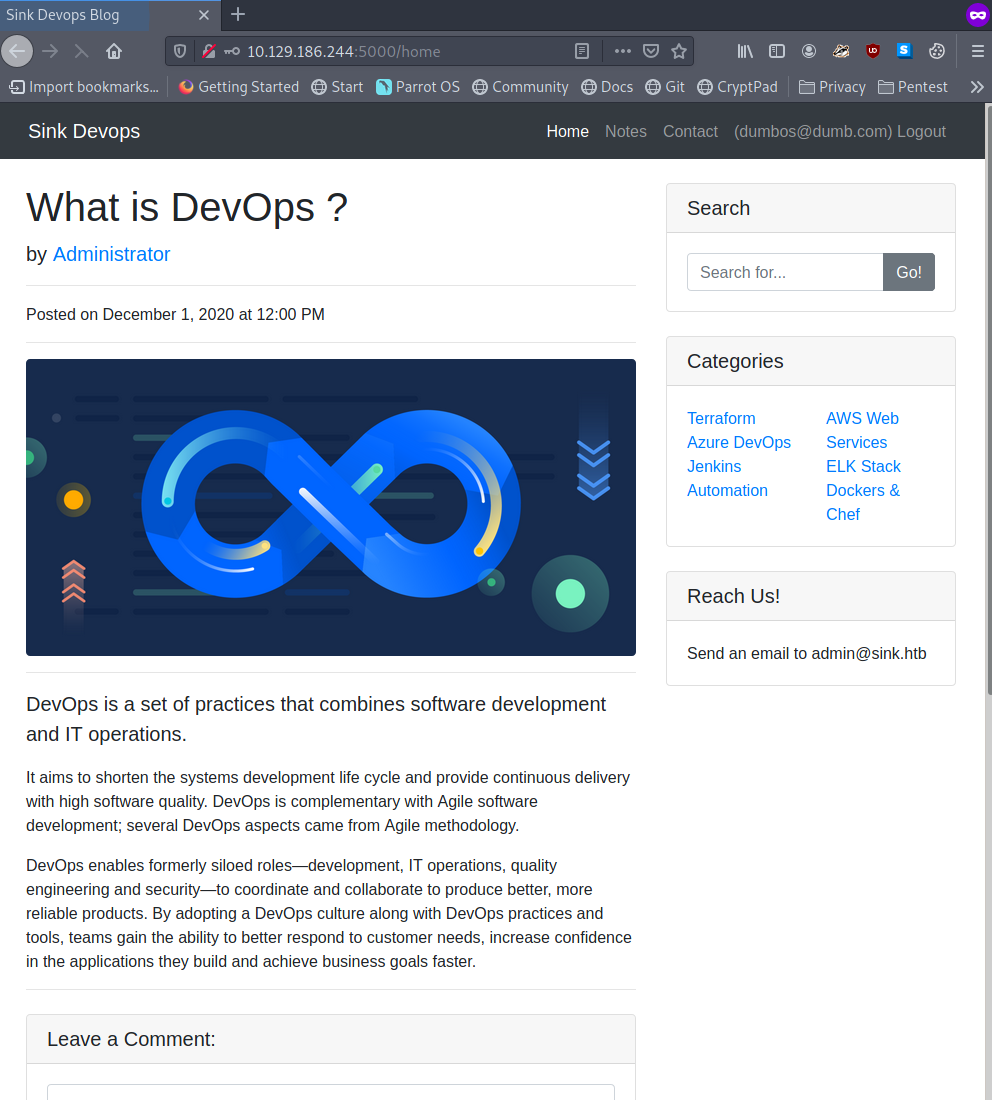Open the Notes page in navbar

coord(625,131)
